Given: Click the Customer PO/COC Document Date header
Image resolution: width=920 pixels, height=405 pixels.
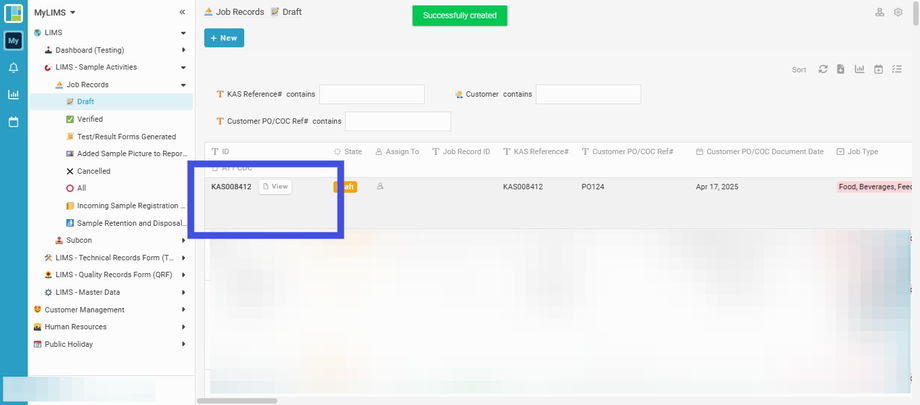Looking at the screenshot, I should pyautogui.click(x=760, y=151).
